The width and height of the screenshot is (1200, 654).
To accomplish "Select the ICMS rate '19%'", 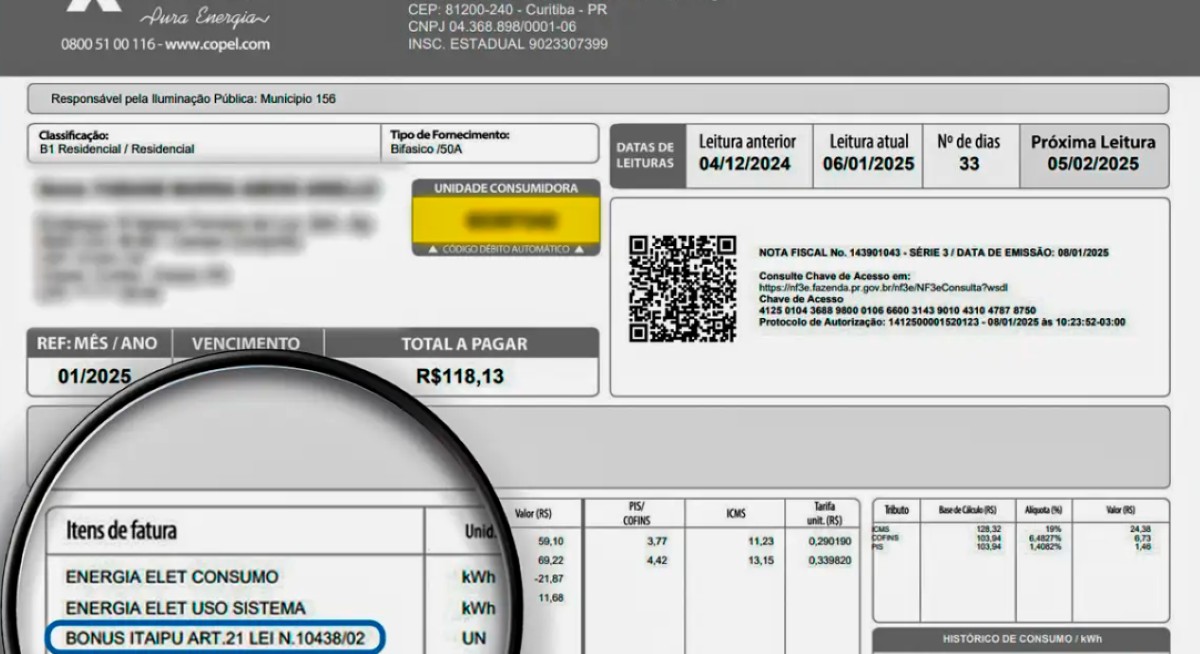I will click(x=1052, y=530).
